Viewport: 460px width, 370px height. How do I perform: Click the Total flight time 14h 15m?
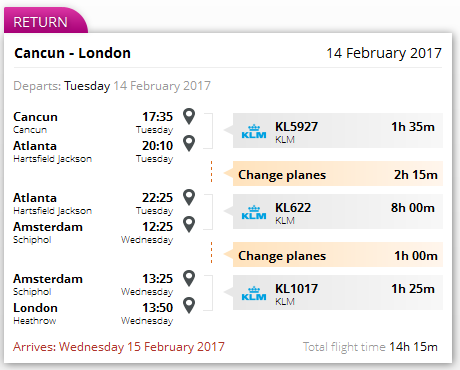[370, 347]
